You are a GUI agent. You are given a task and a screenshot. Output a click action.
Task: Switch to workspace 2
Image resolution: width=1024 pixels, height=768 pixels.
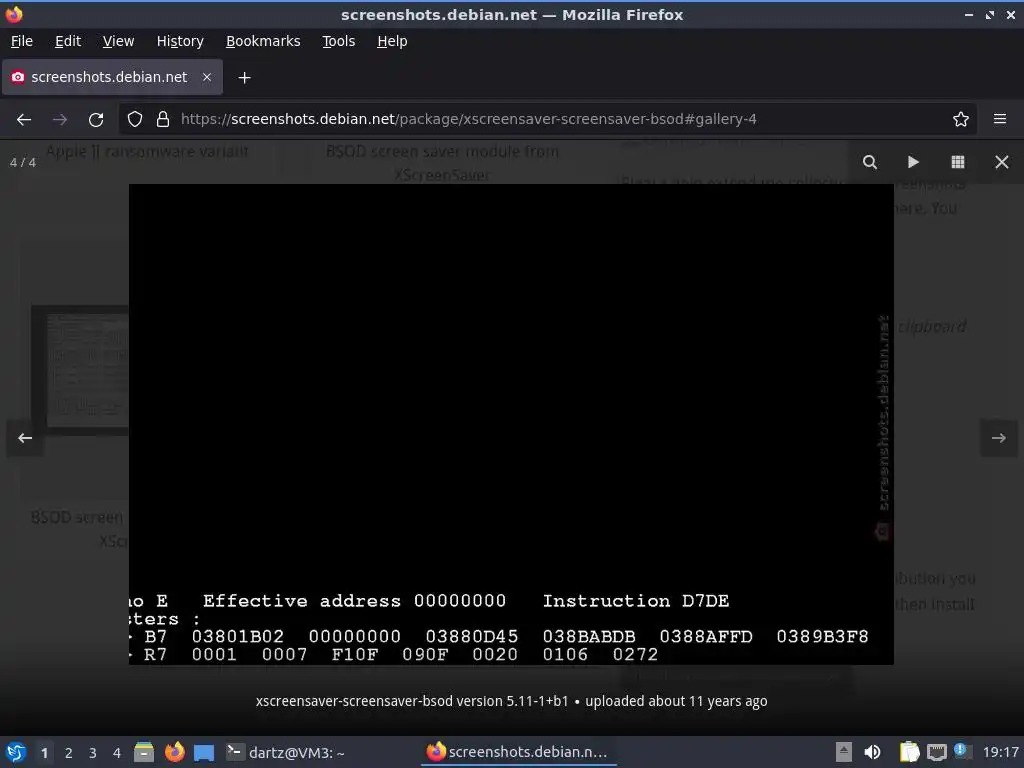[x=69, y=753]
